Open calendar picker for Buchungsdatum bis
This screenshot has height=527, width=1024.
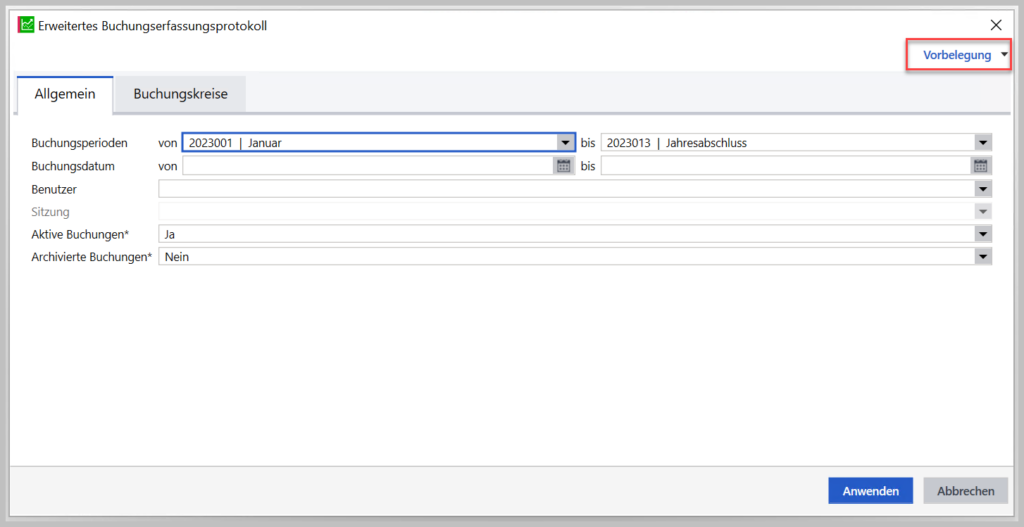tap(982, 166)
